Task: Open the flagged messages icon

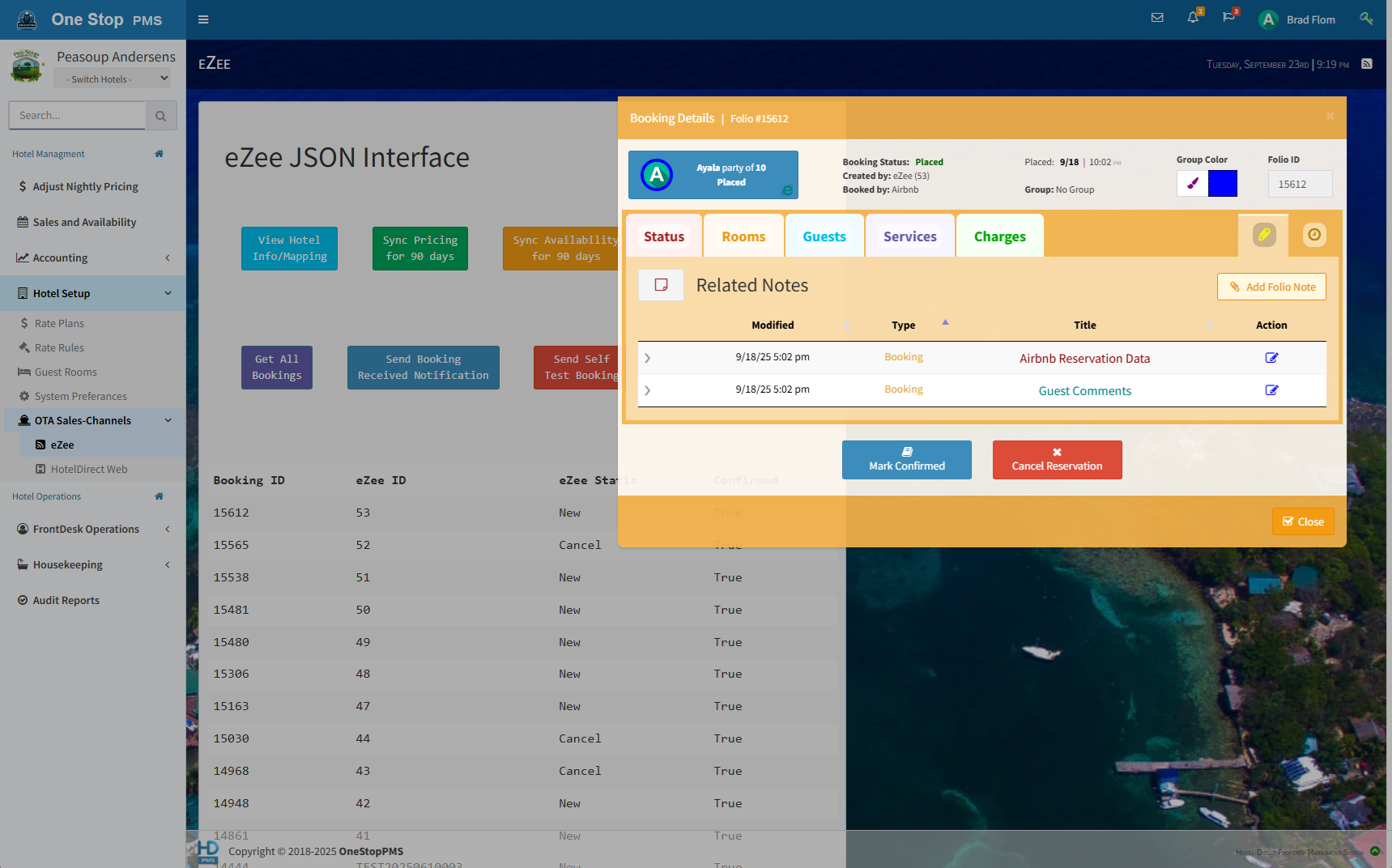Action: pyautogui.click(x=1228, y=18)
